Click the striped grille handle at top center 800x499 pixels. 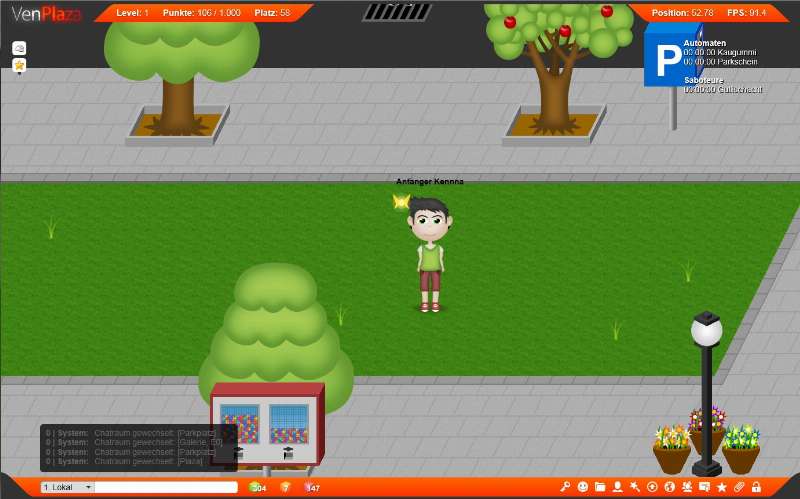397,12
